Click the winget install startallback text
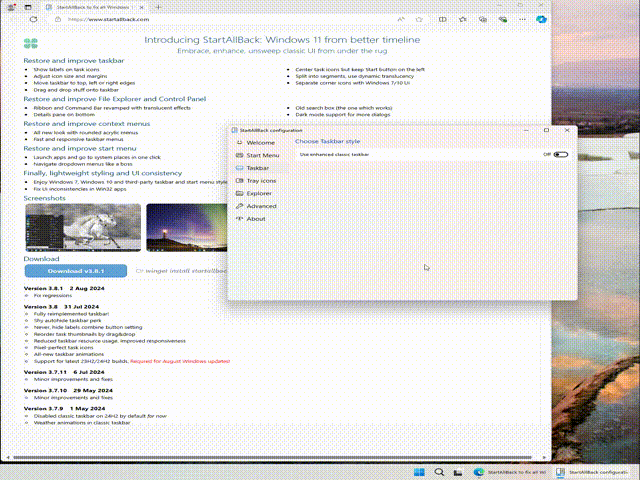 click(185, 271)
